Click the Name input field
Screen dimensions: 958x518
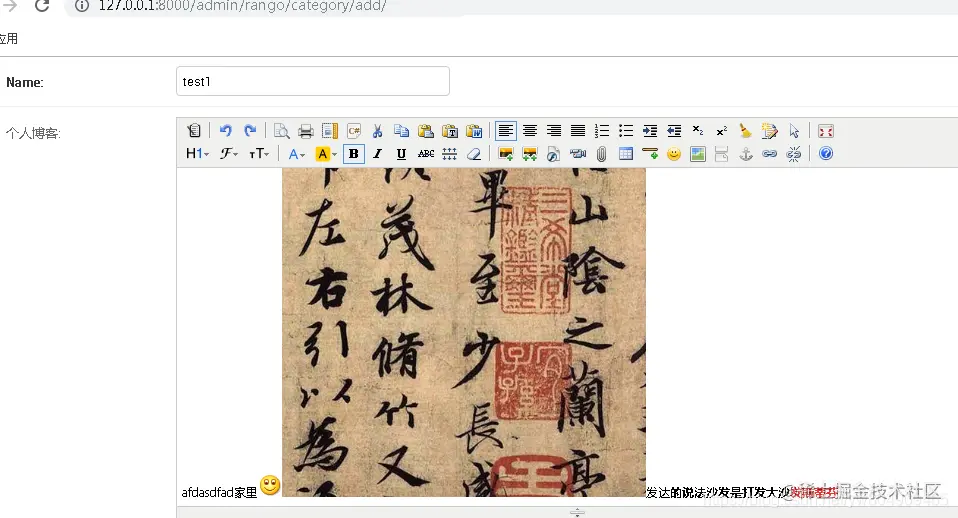(313, 81)
